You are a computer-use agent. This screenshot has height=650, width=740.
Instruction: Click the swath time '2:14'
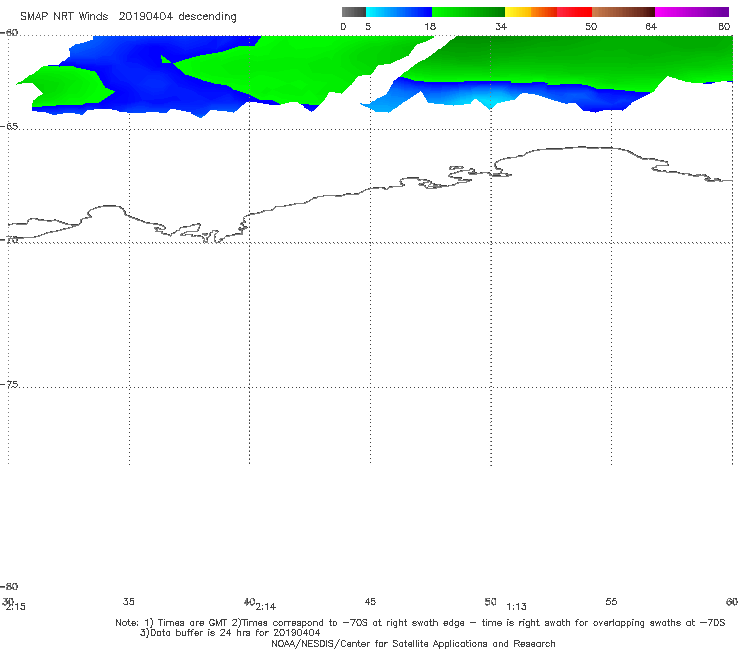point(266,607)
